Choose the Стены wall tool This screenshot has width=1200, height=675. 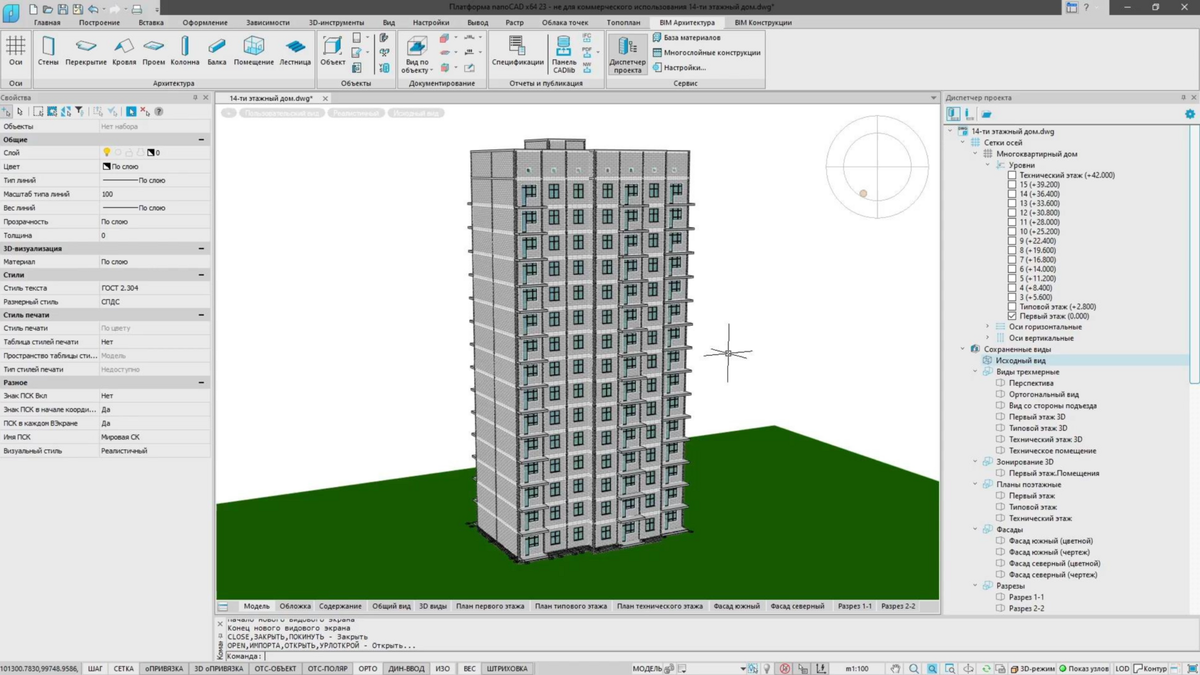click(48, 52)
